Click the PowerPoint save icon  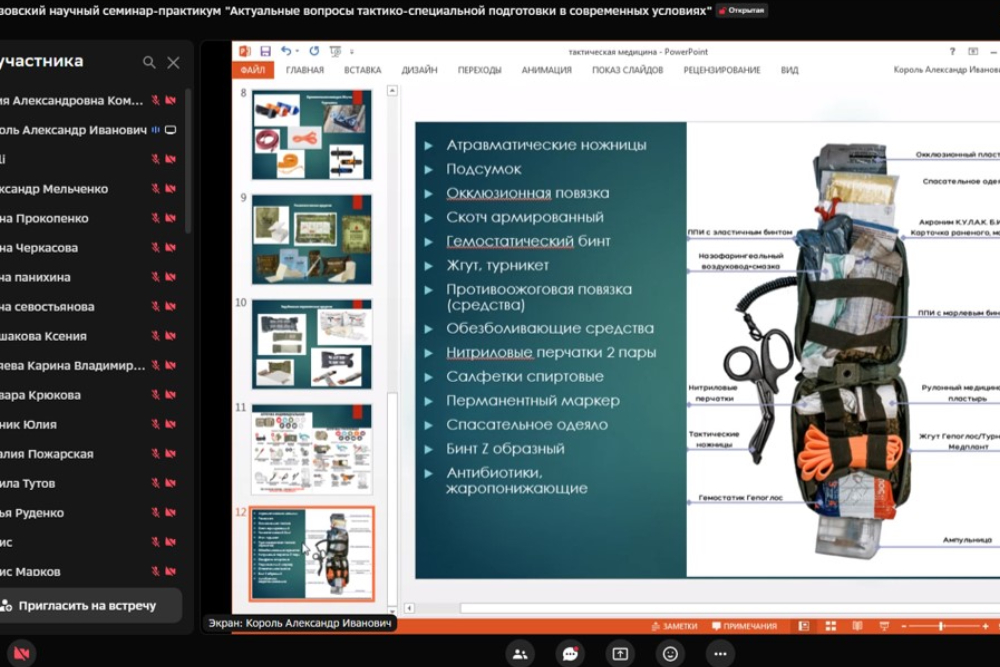coord(265,51)
